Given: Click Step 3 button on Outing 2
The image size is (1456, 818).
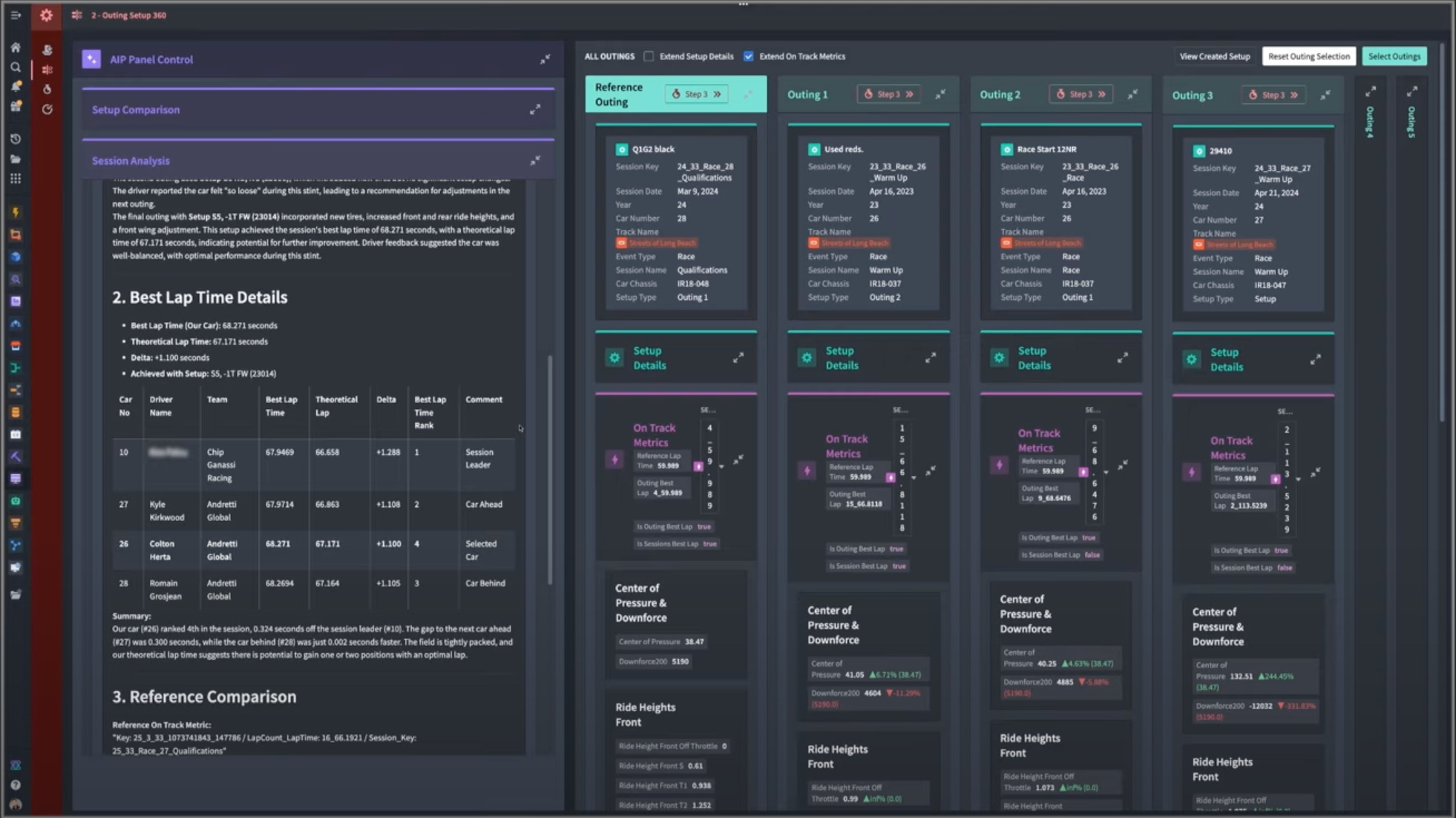Looking at the screenshot, I should click(1080, 94).
